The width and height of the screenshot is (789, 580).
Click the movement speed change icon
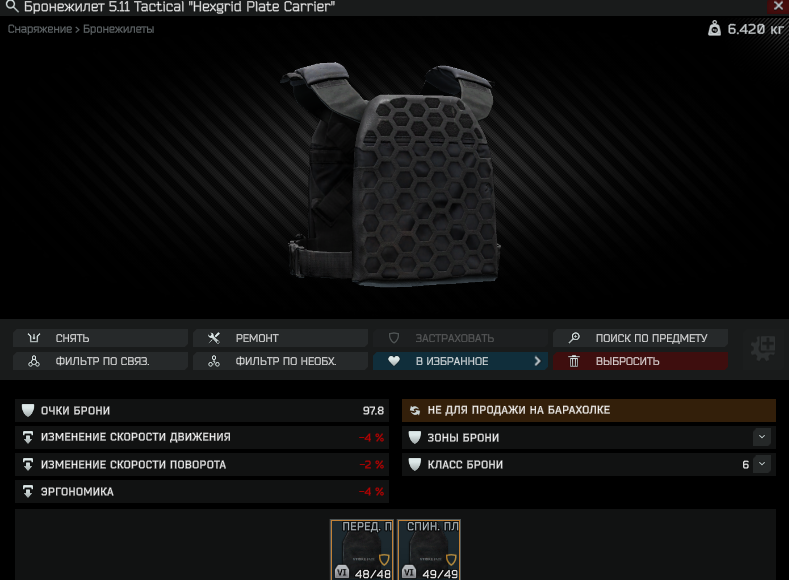click(x=28, y=437)
